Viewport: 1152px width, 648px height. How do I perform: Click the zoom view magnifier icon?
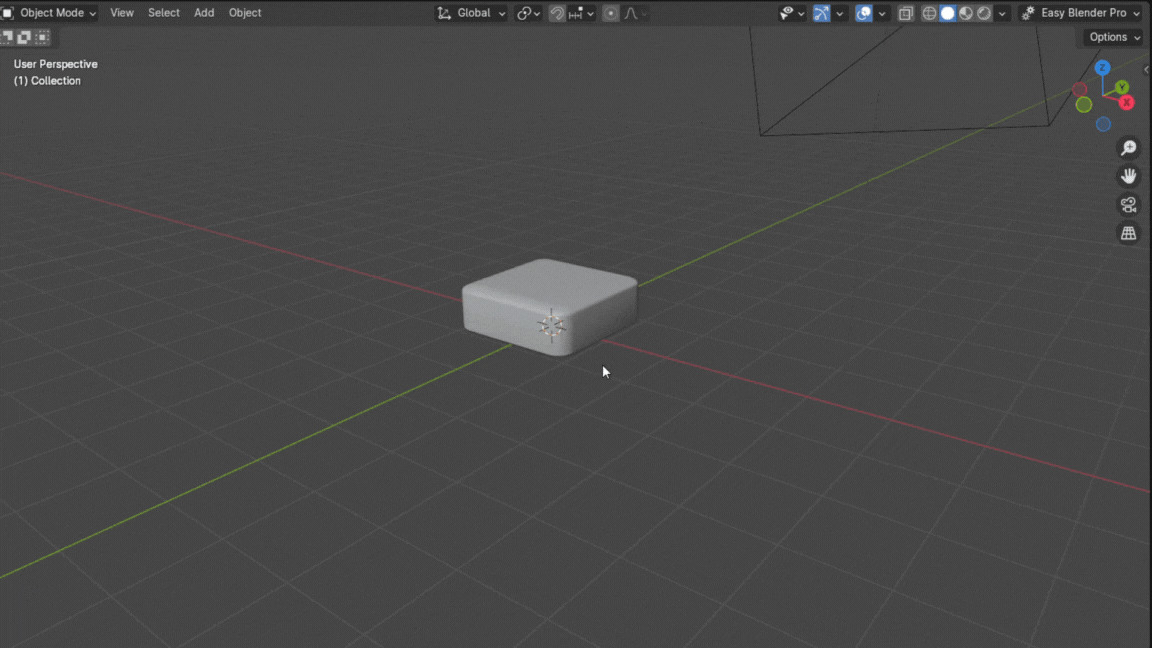(1128, 148)
